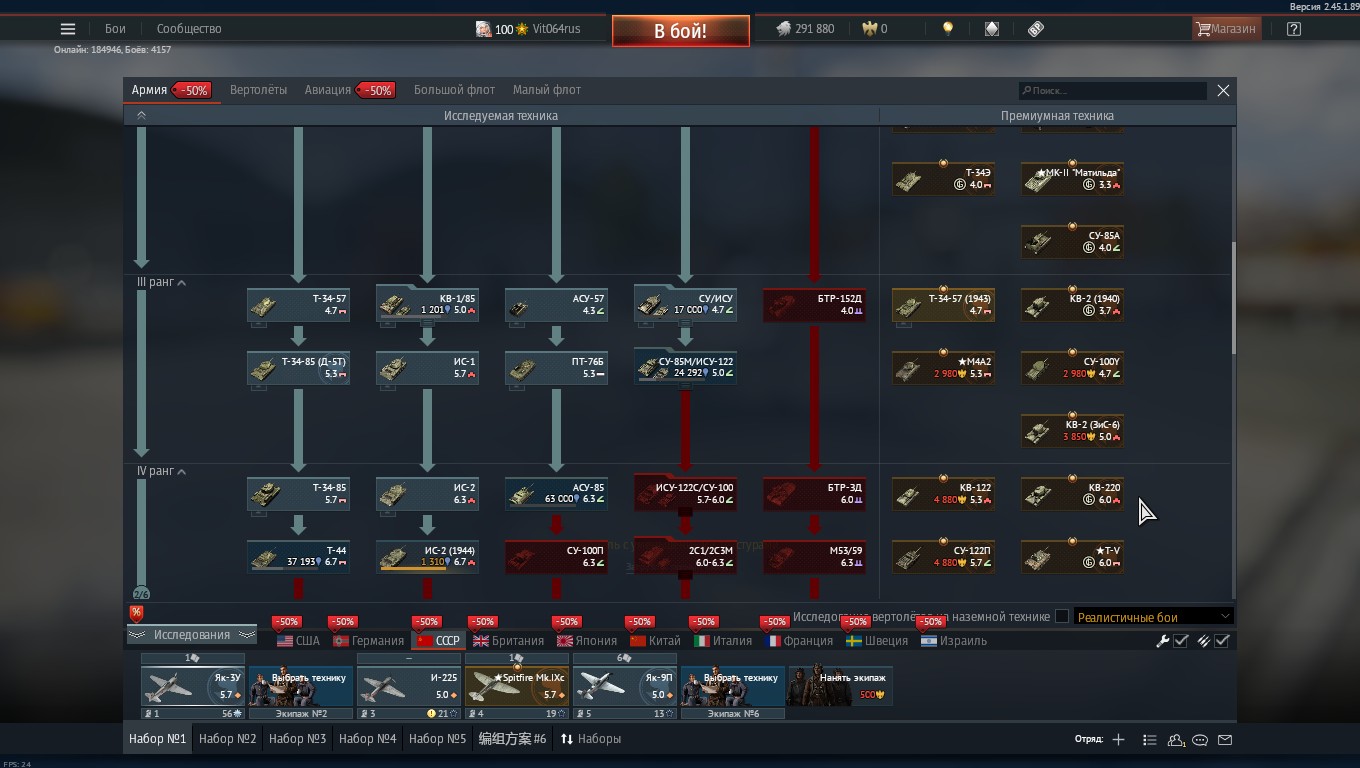Open the Battle Pass ticket icon

(x=1036, y=29)
